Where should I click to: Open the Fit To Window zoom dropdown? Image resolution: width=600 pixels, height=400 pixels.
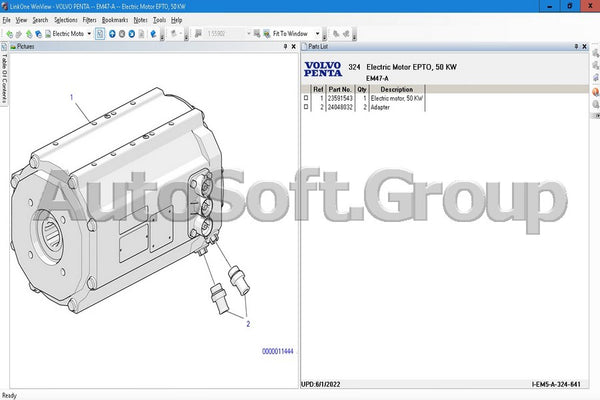317,34
